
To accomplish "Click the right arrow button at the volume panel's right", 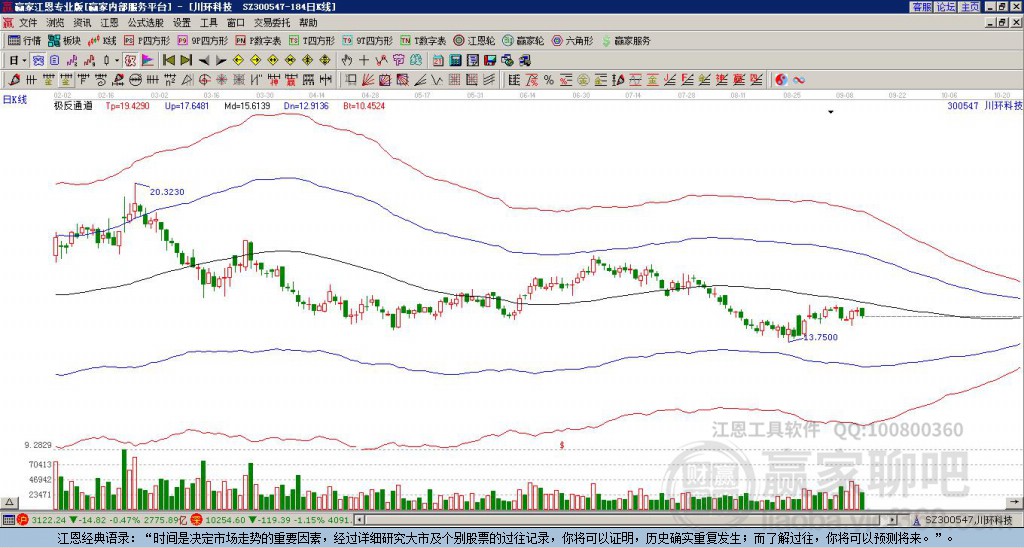I will pyautogui.click(x=1016, y=502).
